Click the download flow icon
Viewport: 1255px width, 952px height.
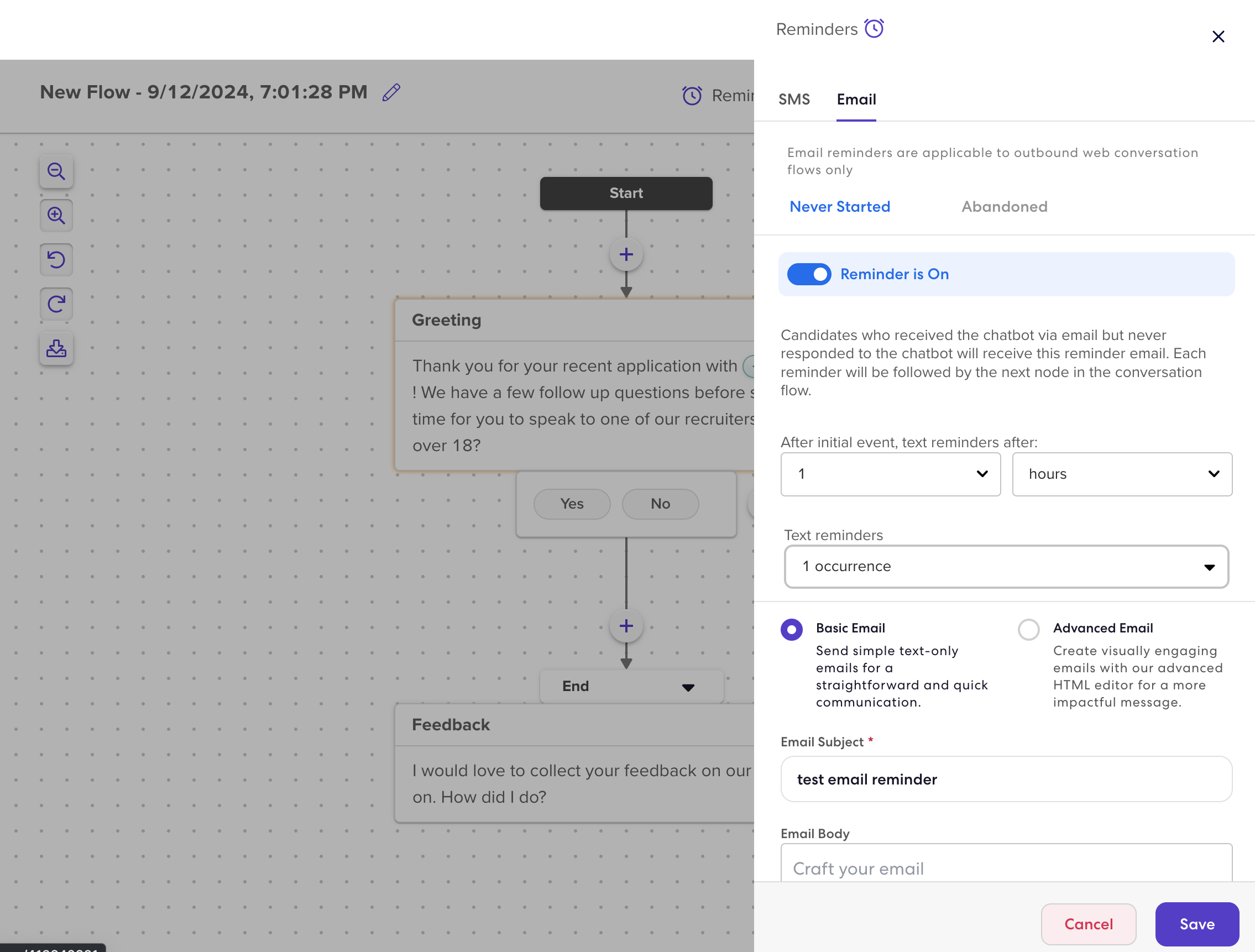coord(56,348)
